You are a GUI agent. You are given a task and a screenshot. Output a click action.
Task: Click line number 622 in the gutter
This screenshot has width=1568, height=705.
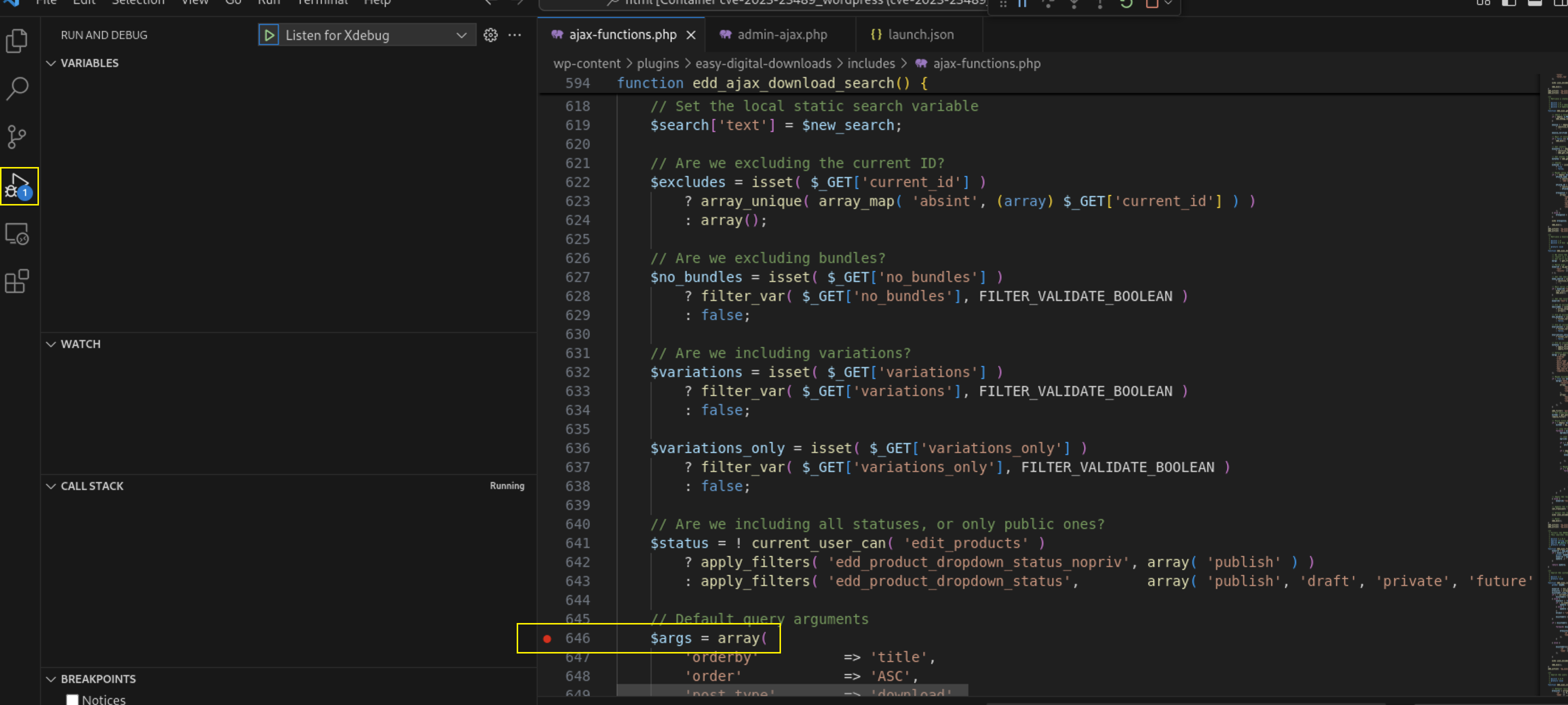click(578, 182)
